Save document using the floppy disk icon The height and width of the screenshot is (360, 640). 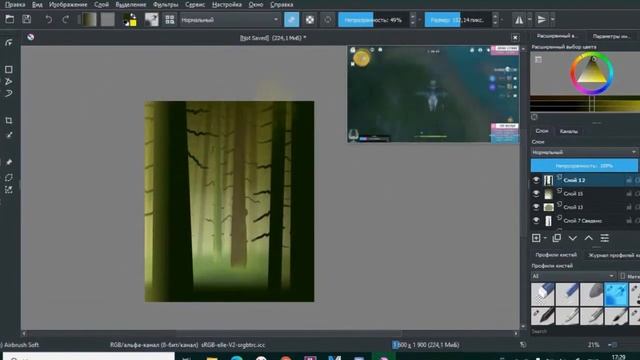pyautogui.click(x=27, y=19)
